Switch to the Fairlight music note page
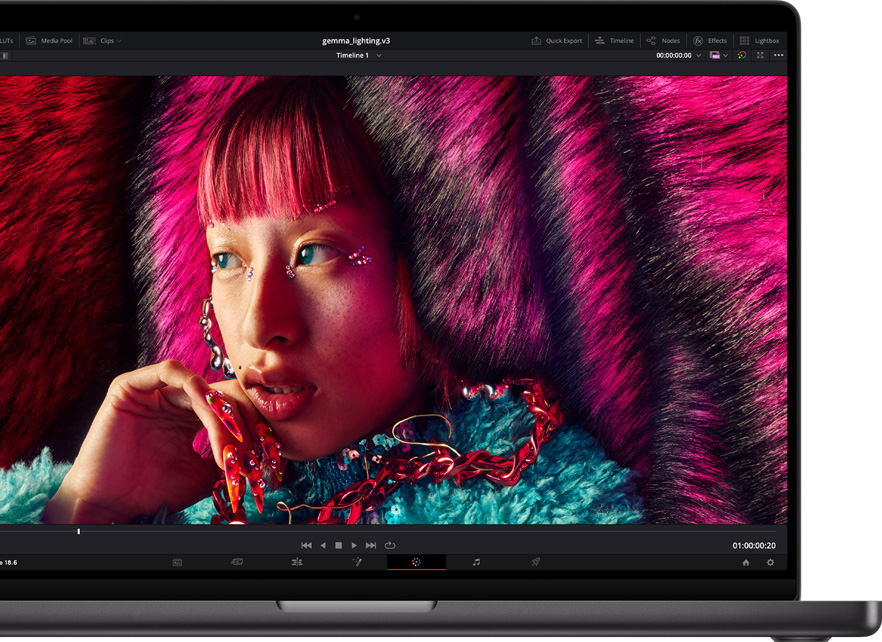Screen dimensions: 882x642 [x=476, y=562]
